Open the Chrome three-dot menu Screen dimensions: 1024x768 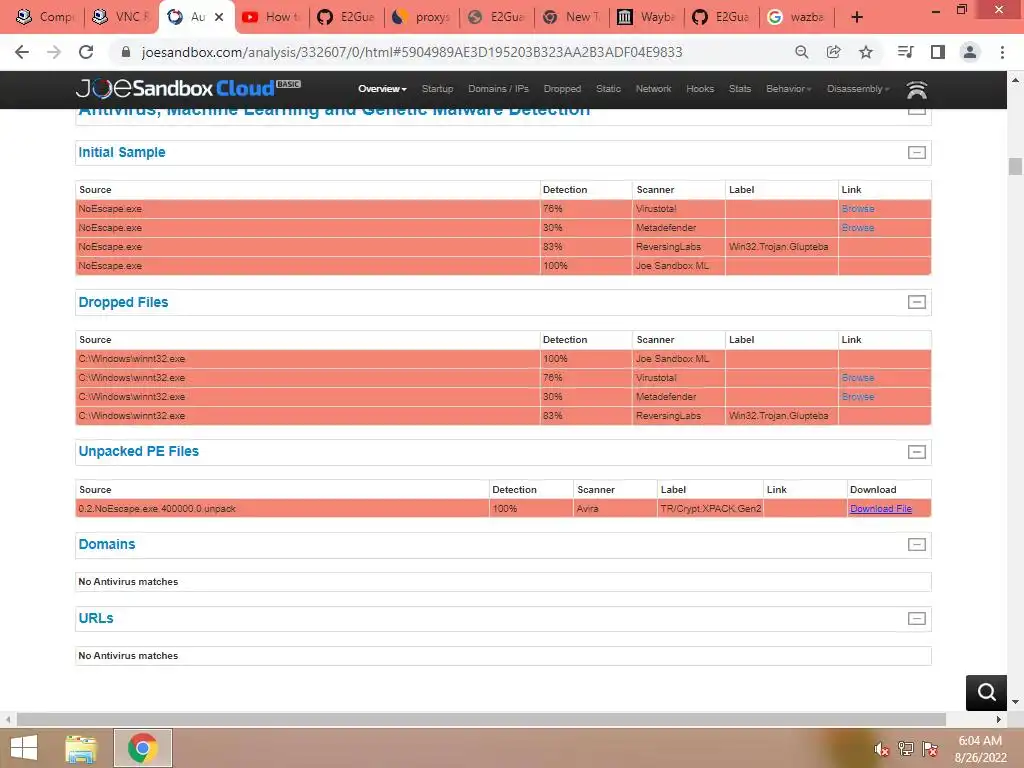pos(1002,52)
